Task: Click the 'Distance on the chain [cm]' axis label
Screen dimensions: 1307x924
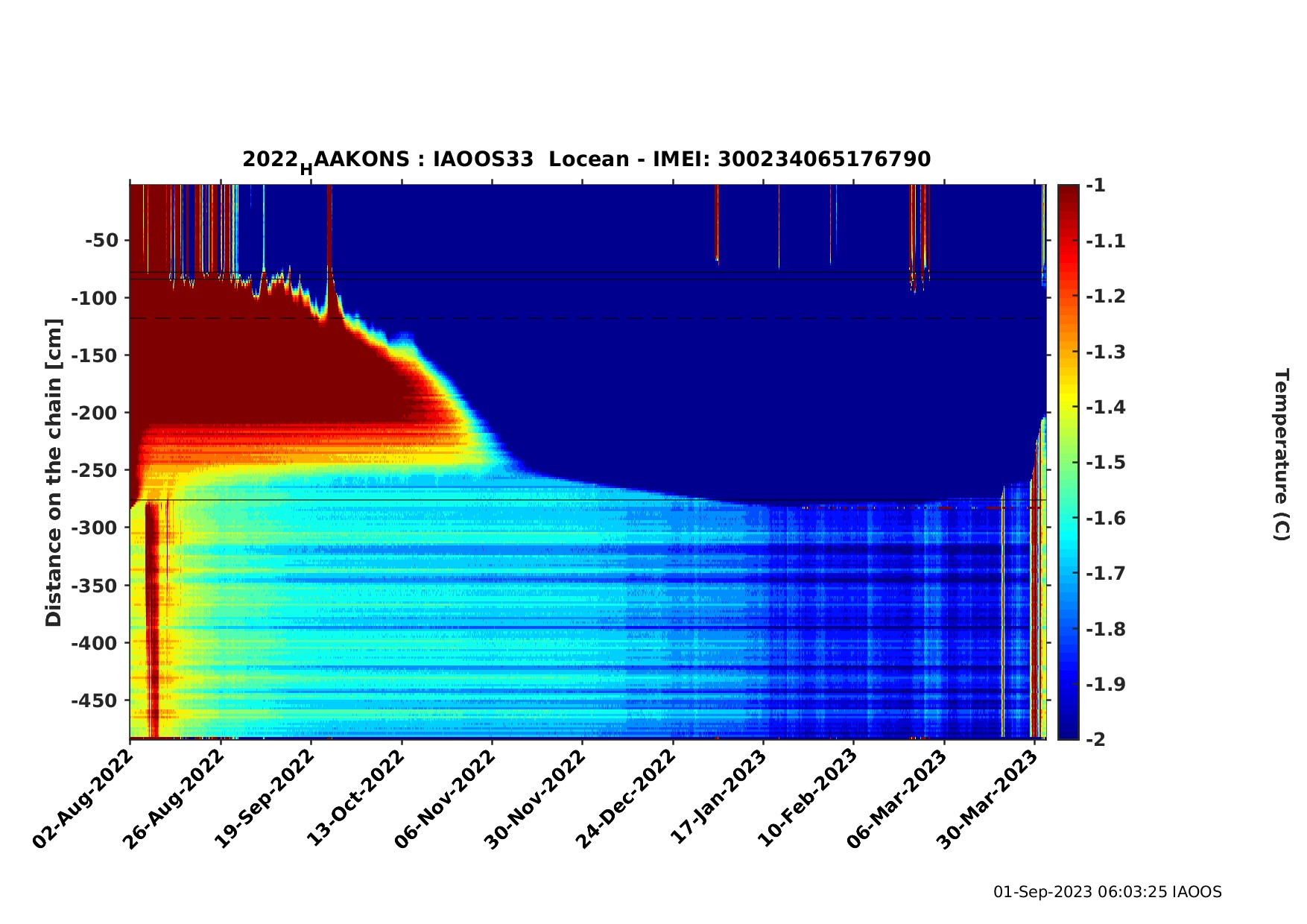Action: [x=54, y=472]
